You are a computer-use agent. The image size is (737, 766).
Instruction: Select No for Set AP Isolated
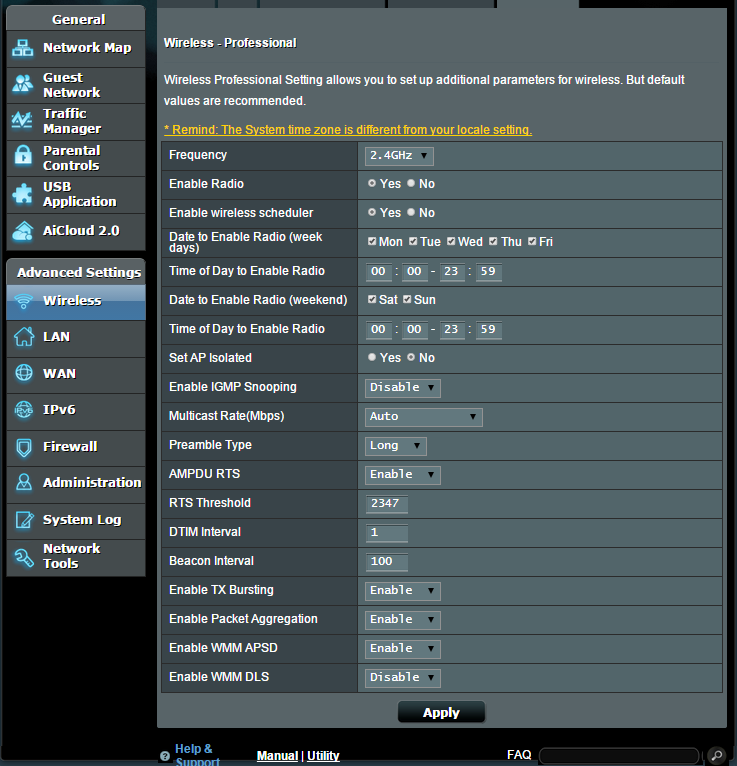click(x=411, y=357)
